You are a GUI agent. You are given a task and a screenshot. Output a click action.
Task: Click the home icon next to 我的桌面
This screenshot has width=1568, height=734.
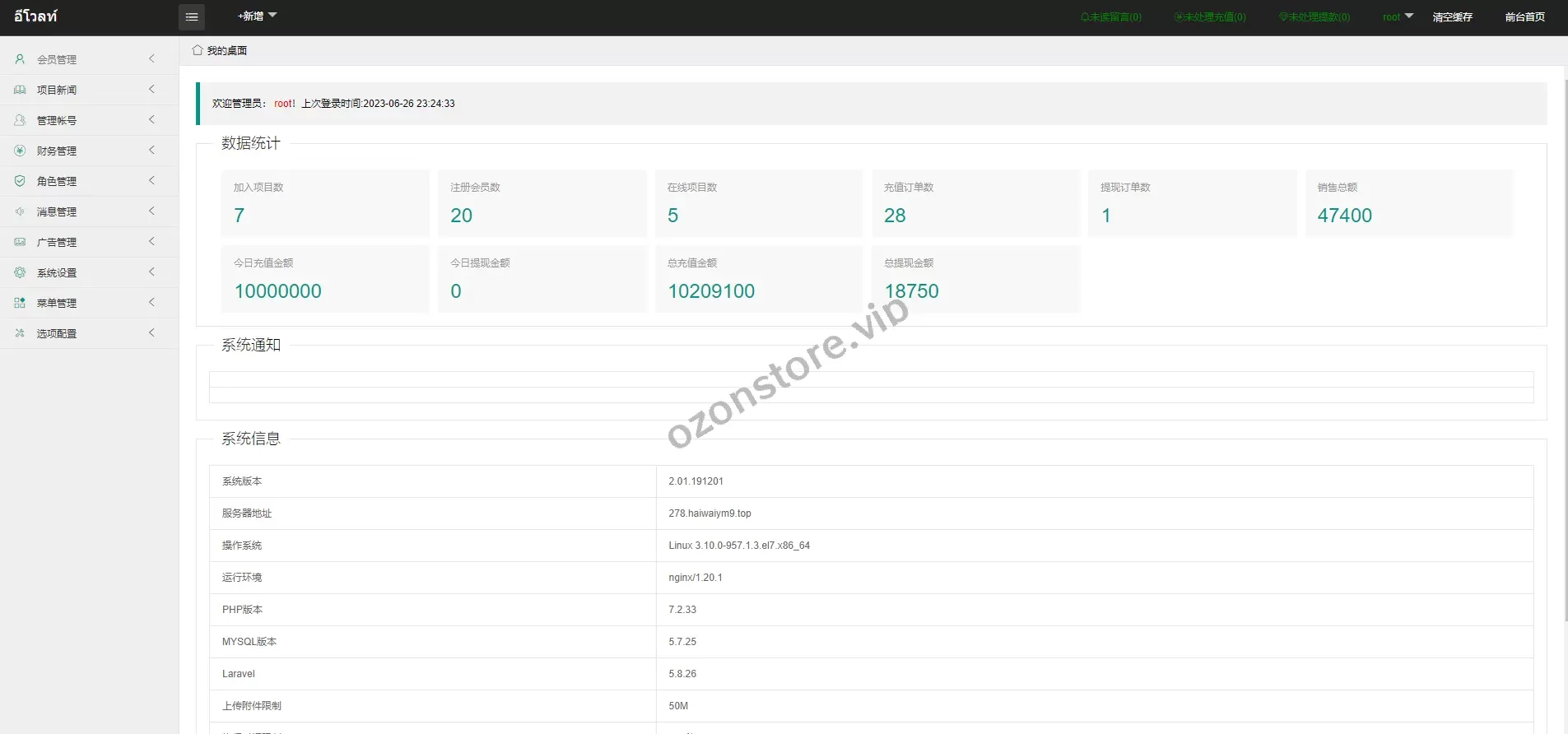198,50
